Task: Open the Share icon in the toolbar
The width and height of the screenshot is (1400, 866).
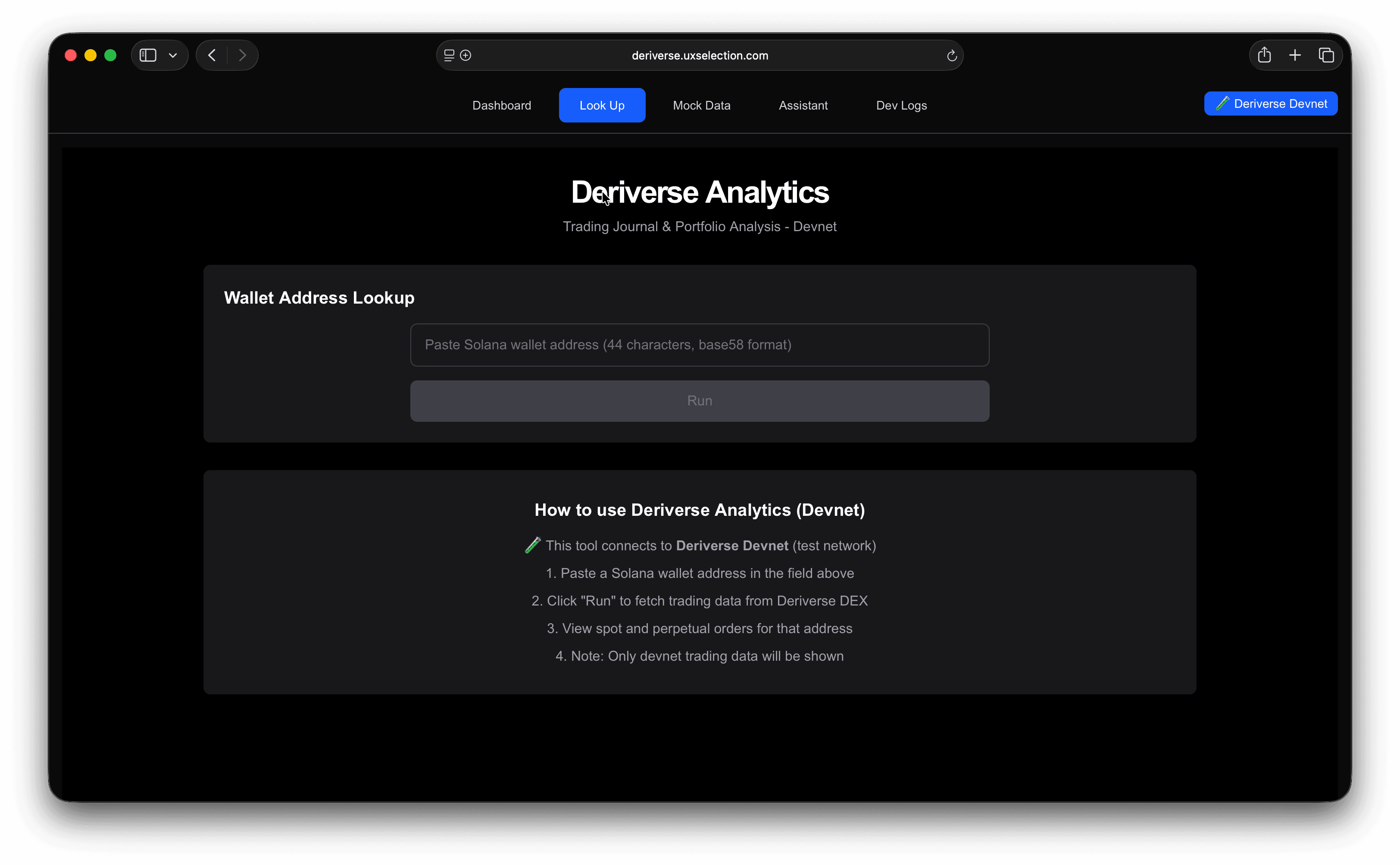Action: click(1264, 56)
